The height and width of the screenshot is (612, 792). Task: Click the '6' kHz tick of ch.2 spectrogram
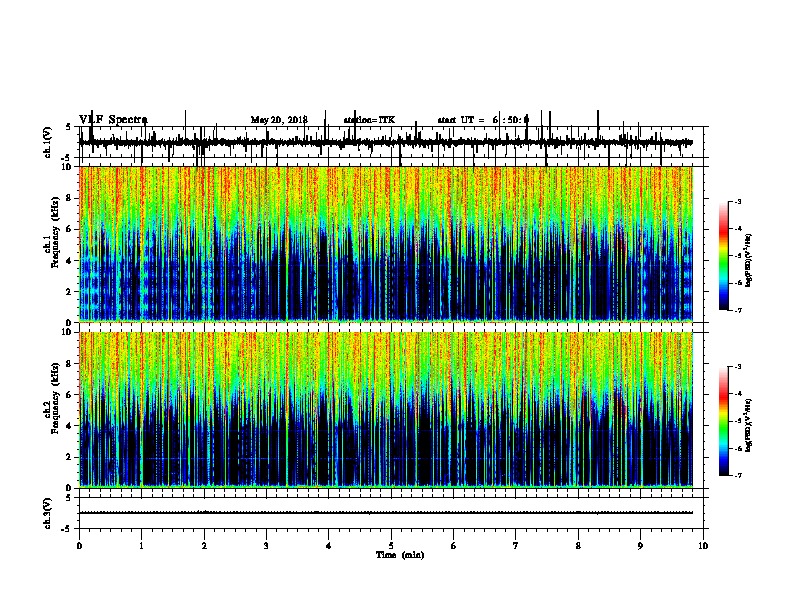coord(69,395)
